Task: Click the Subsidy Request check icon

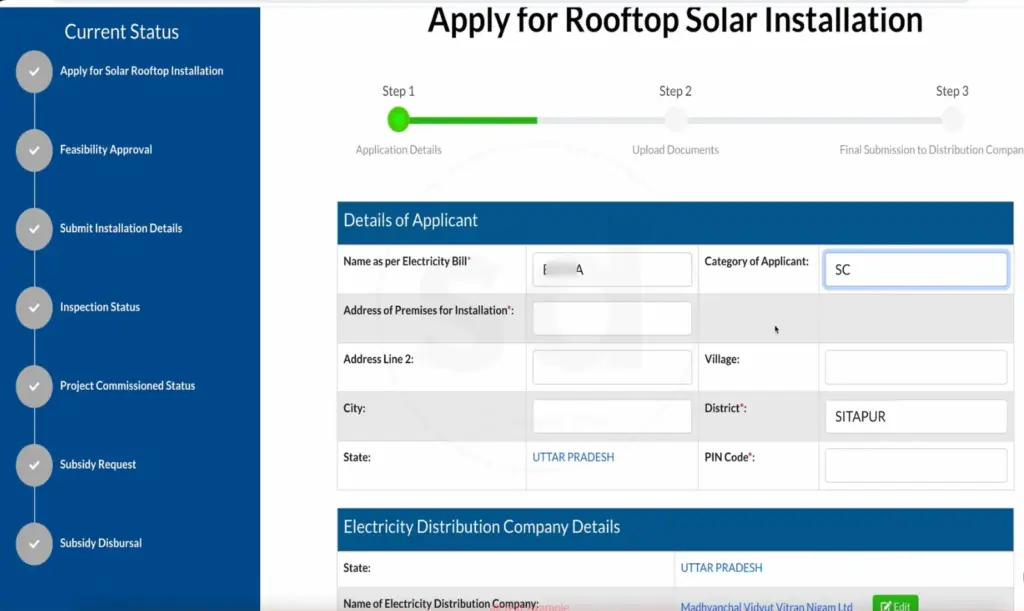Action: (x=34, y=465)
